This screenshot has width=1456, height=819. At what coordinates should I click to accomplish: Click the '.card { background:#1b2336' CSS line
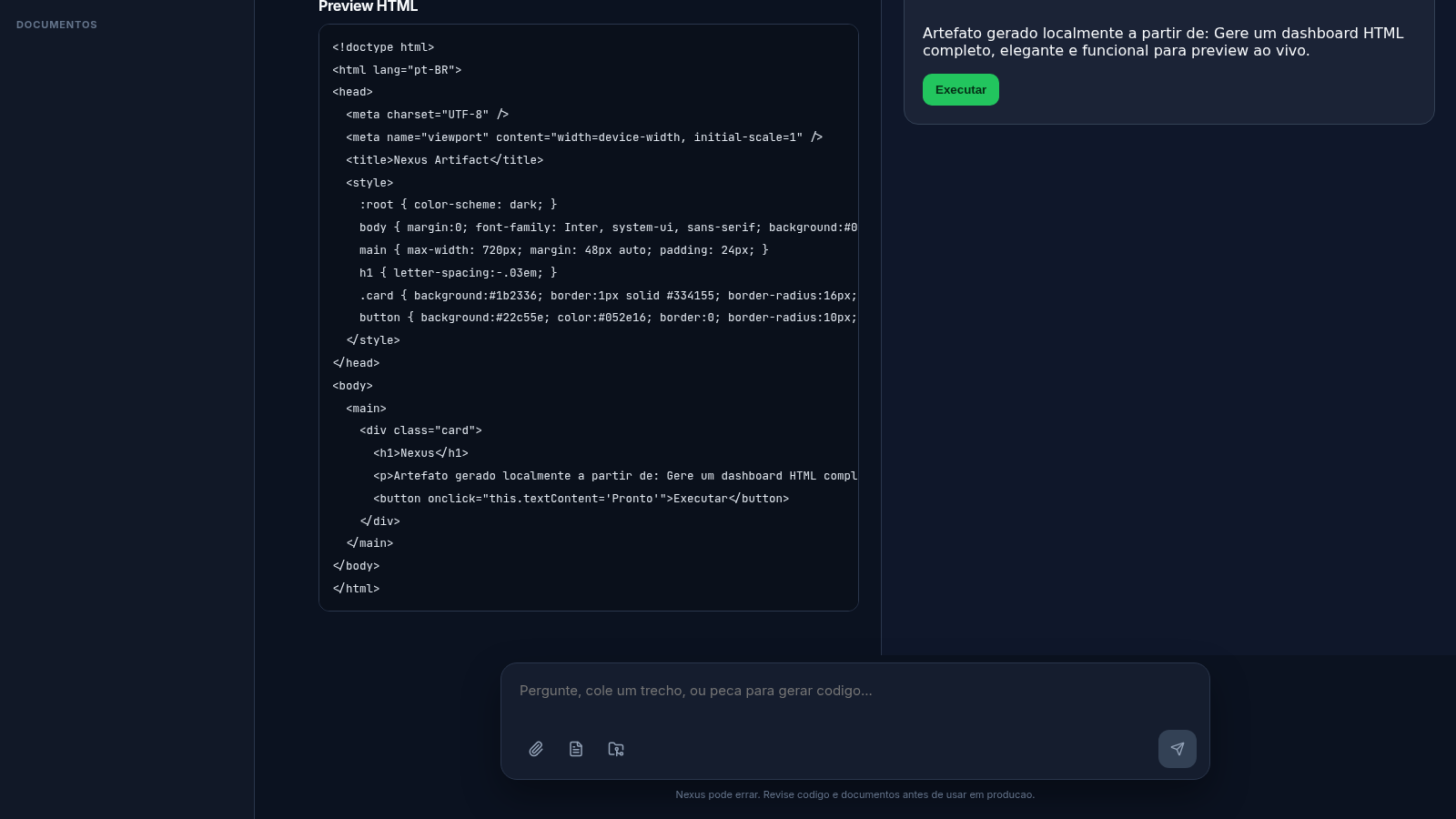click(608, 296)
